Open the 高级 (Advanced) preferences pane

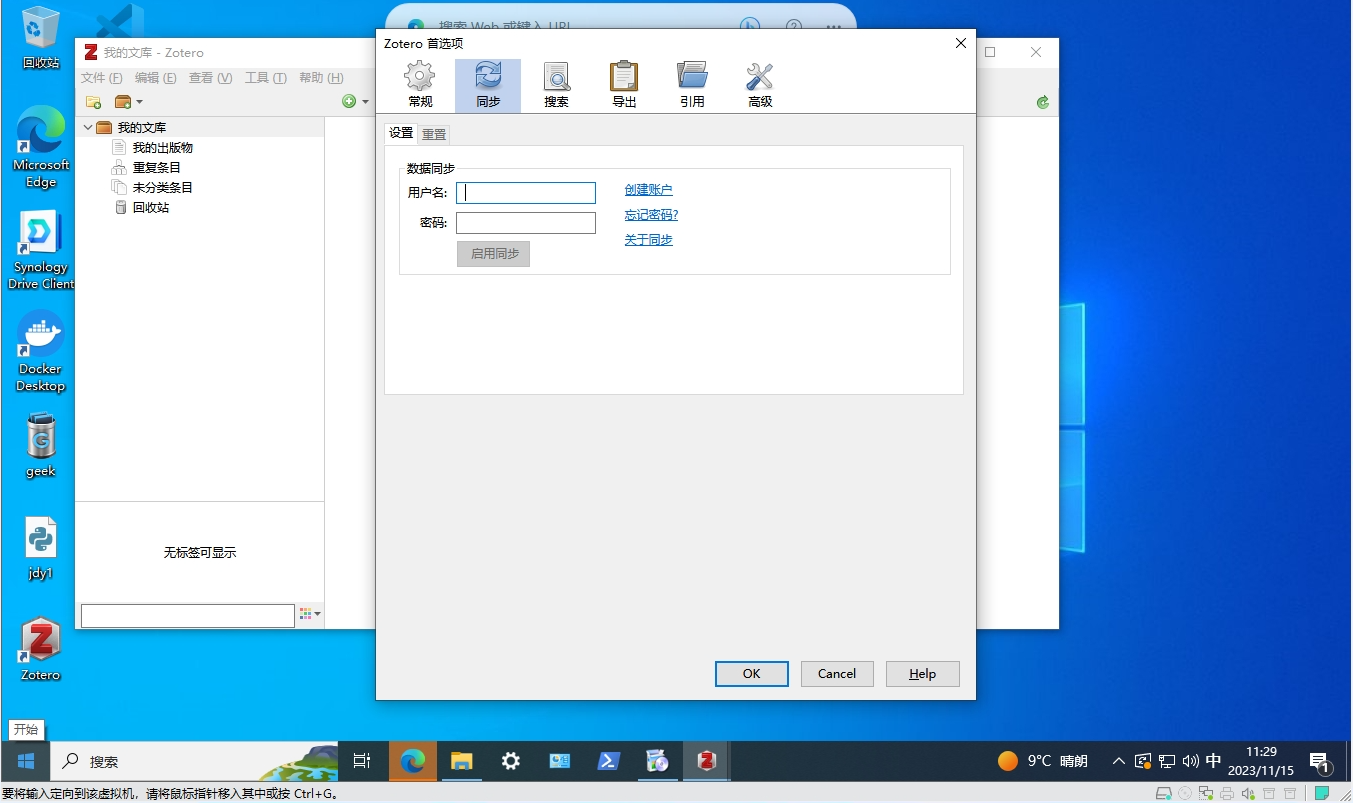point(760,85)
